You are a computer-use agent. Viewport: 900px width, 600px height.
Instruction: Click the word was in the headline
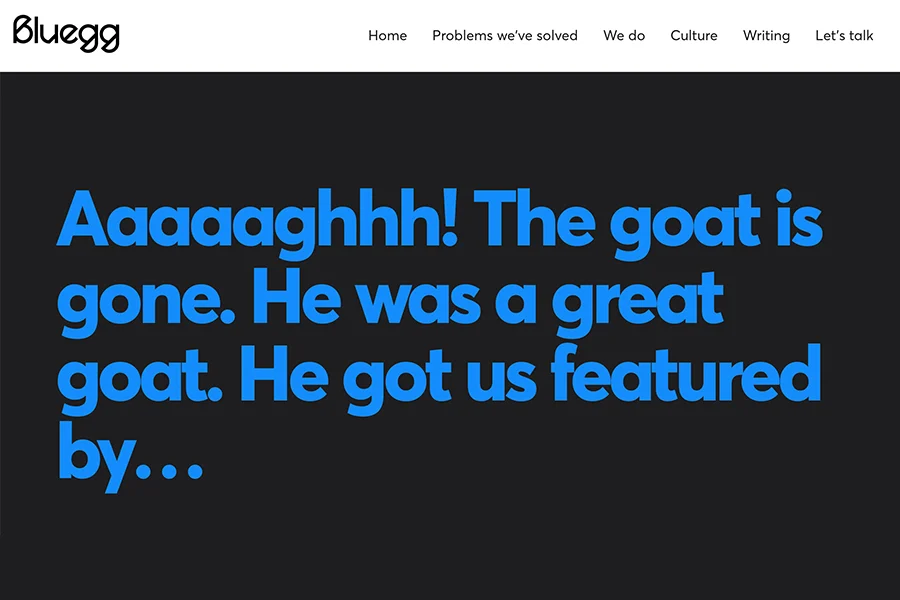click(417, 298)
